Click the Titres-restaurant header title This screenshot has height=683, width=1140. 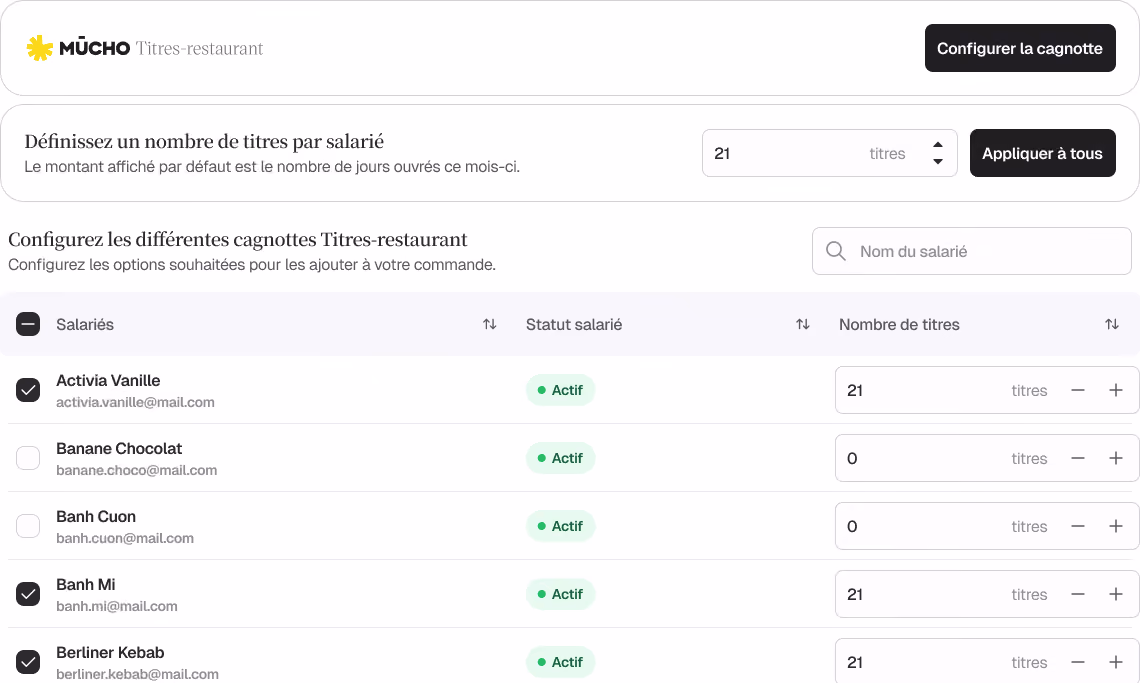(x=200, y=49)
